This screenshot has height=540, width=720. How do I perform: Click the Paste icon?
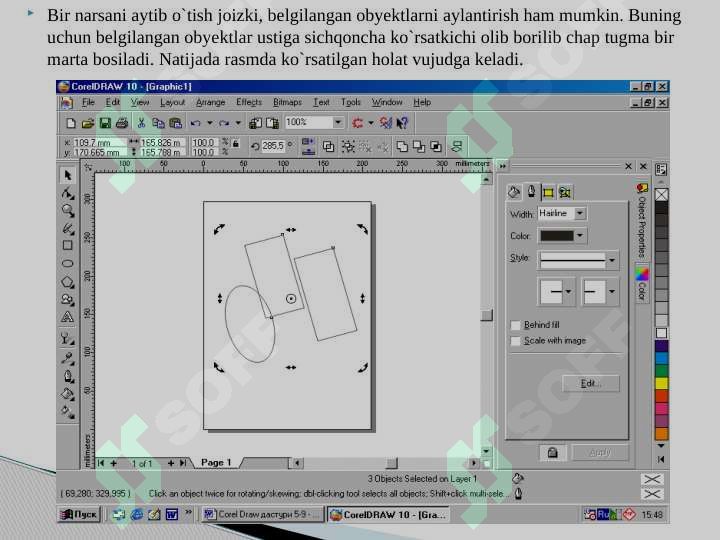click(175, 123)
